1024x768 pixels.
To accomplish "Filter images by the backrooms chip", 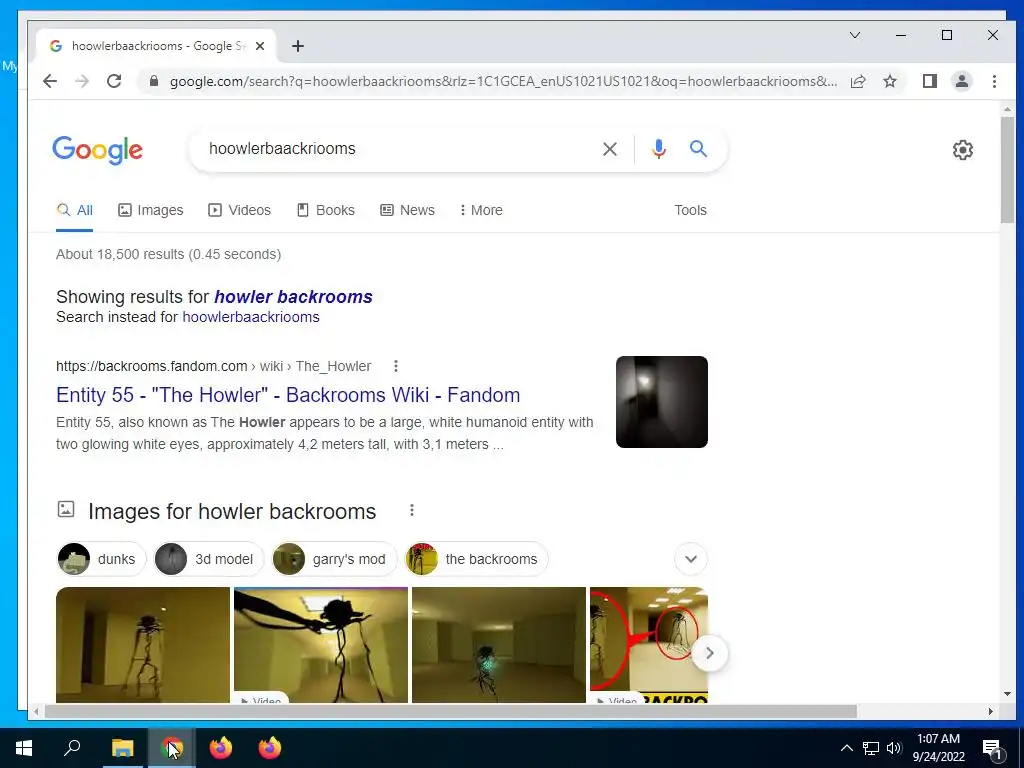I will click(477, 559).
